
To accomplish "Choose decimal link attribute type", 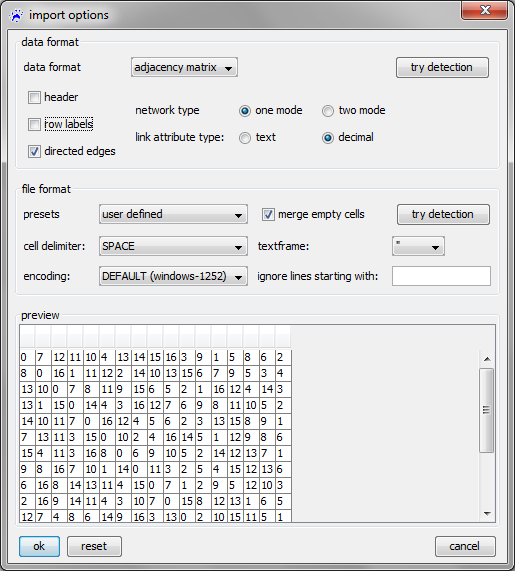I will click(328, 138).
